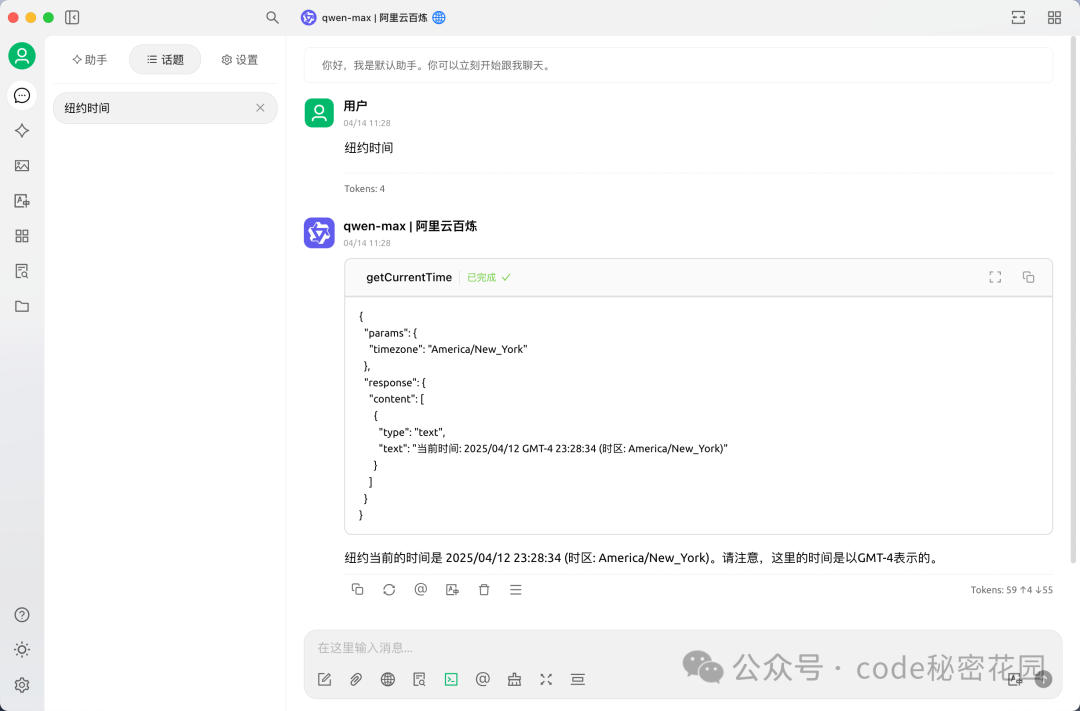Clear messages with broom icon
Viewport: 1080px width, 711px height.
(x=515, y=680)
